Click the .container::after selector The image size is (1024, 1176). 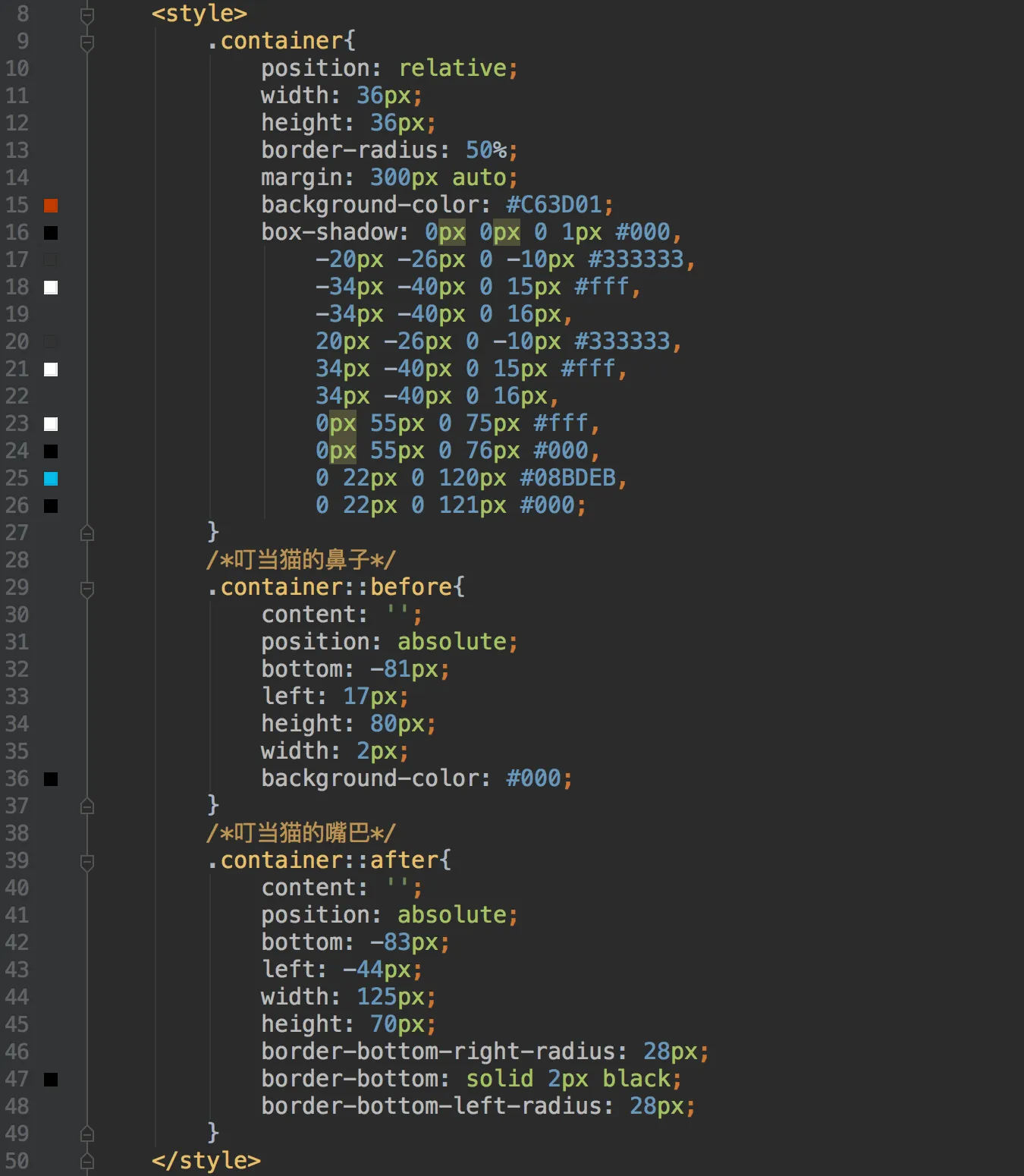pos(323,860)
